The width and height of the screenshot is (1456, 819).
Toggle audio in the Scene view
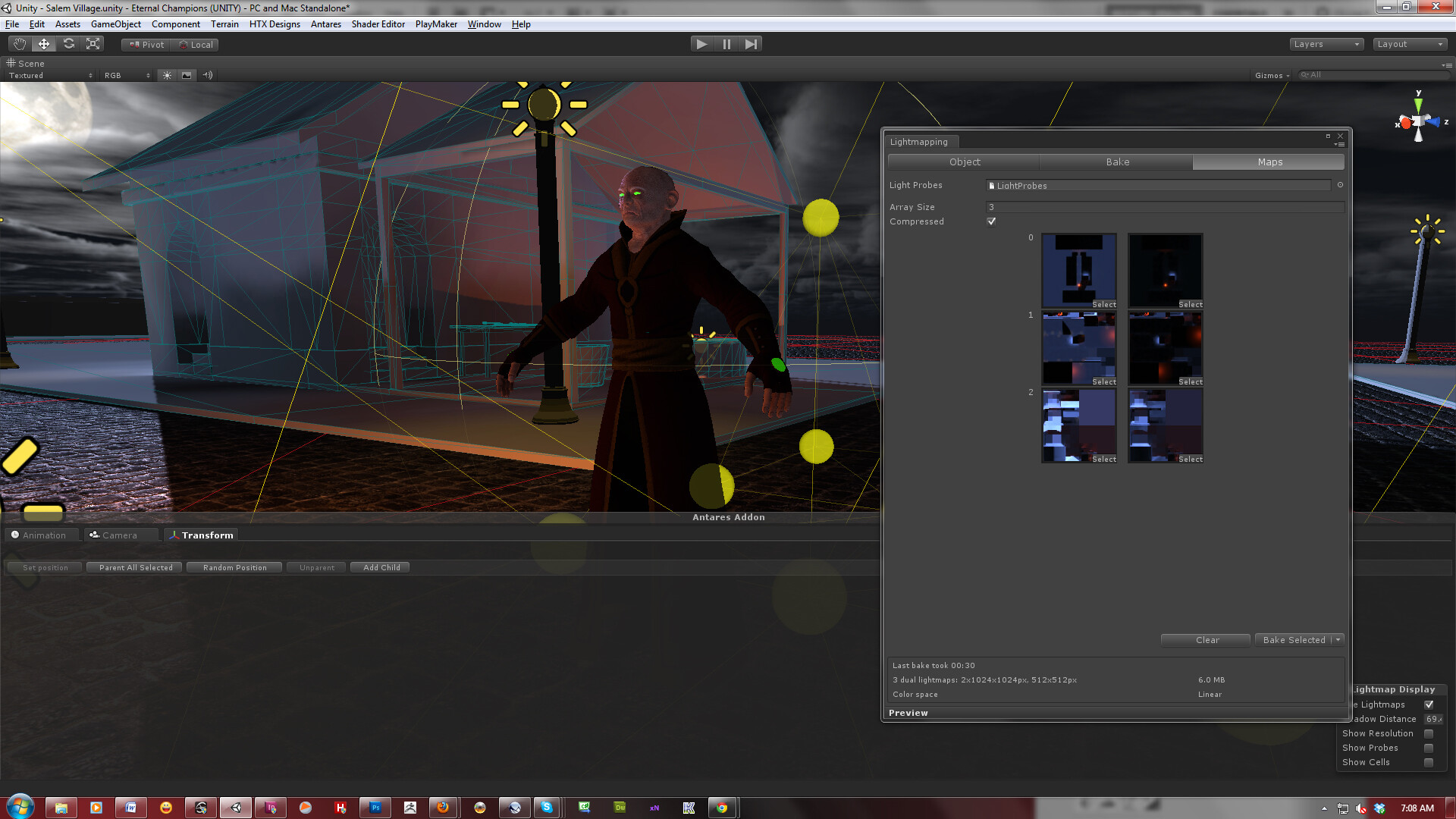point(206,74)
